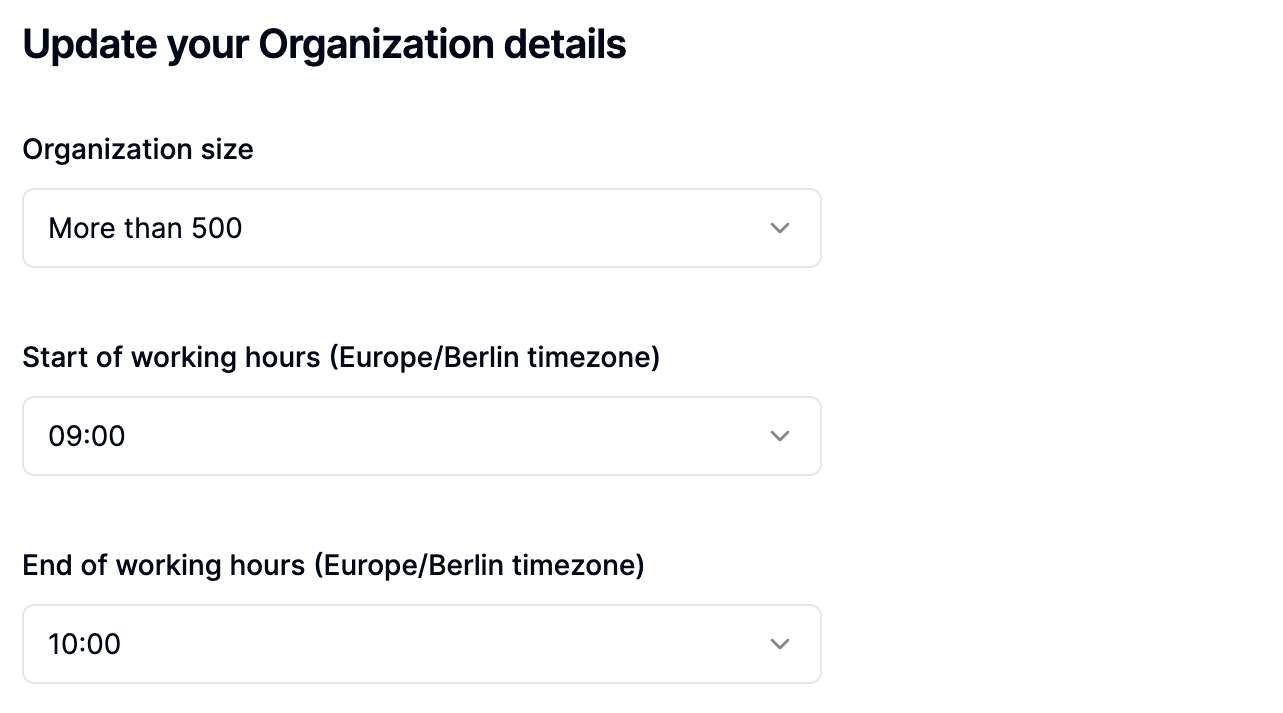Click the Update your Organization details heading
Screen dimensions: 1283x713
[324, 43]
